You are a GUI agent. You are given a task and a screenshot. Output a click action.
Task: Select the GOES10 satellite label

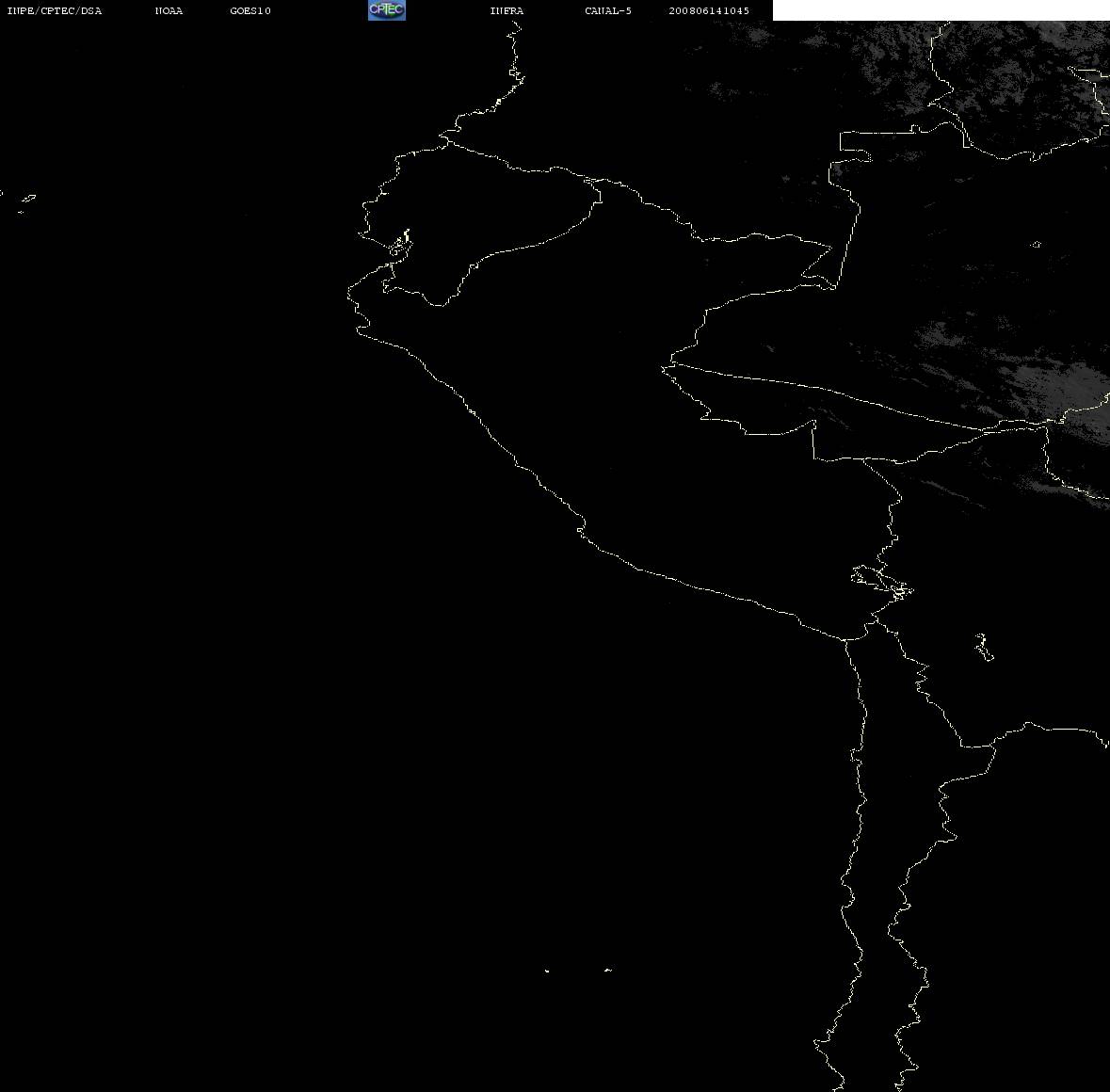(x=250, y=10)
